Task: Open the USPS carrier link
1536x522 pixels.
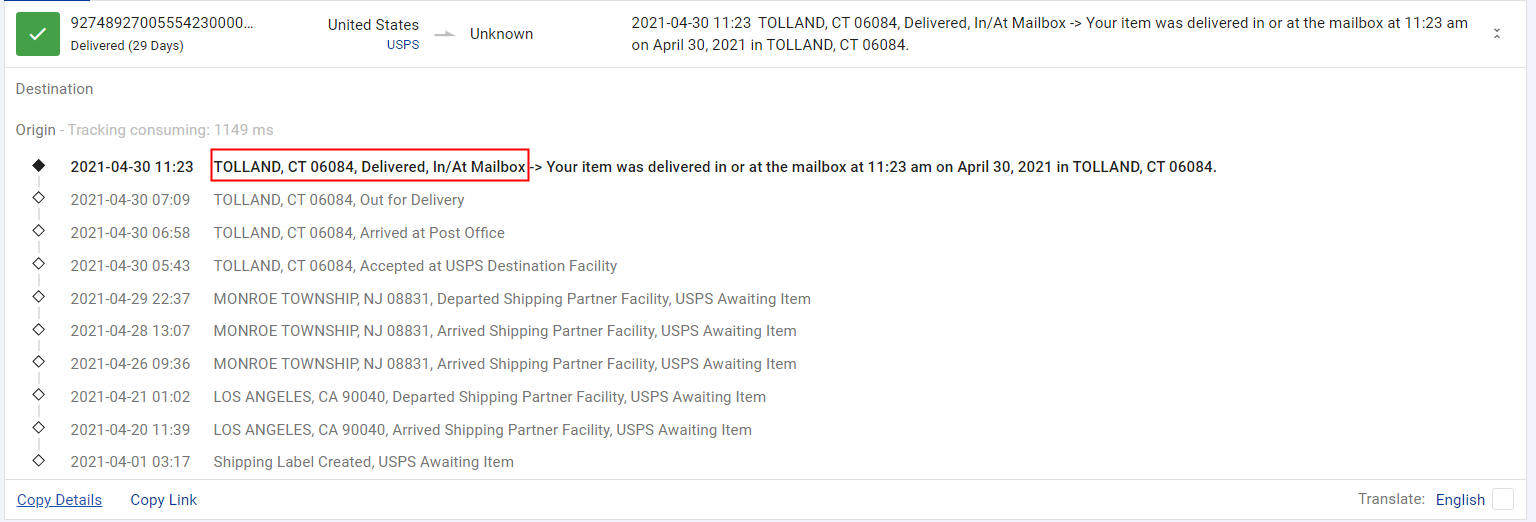Action: pyautogui.click(x=403, y=45)
